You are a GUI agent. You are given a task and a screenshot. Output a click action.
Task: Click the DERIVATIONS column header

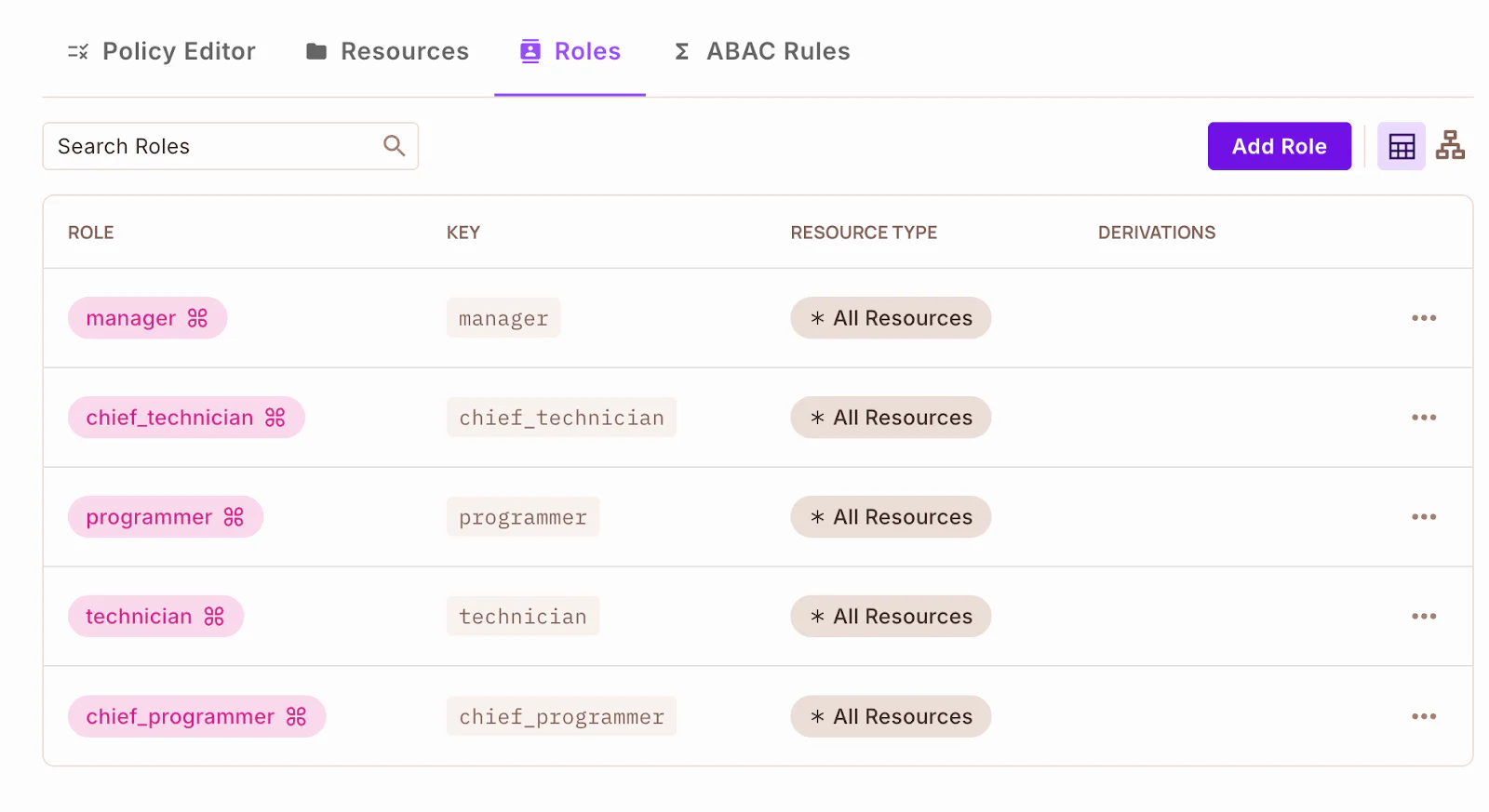point(1157,233)
